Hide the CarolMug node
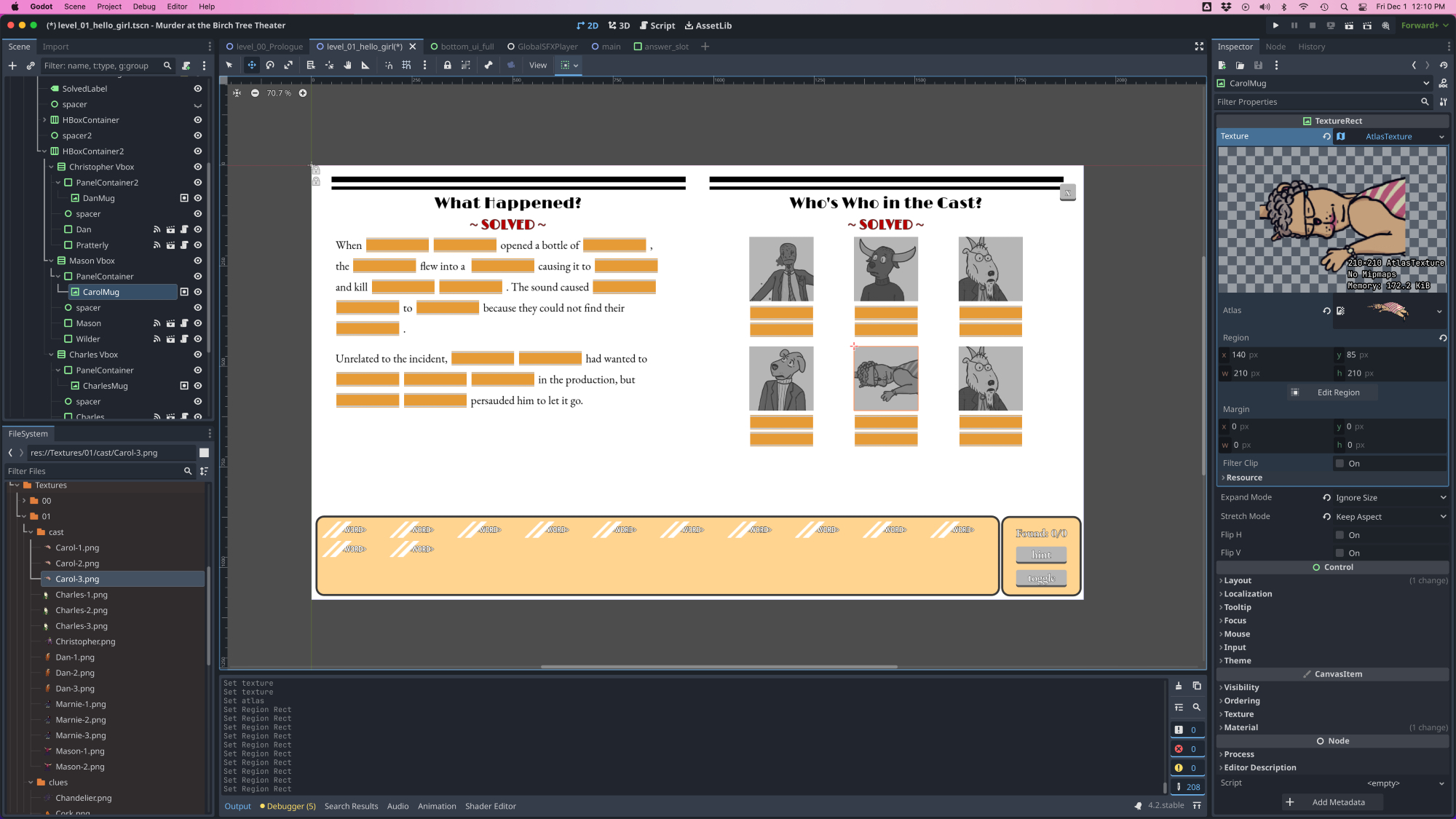The width and height of the screenshot is (1456, 819). (197, 292)
